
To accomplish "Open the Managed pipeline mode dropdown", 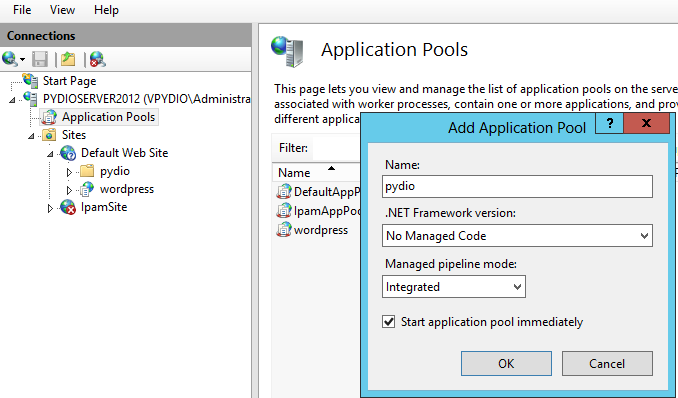I will [x=454, y=287].
